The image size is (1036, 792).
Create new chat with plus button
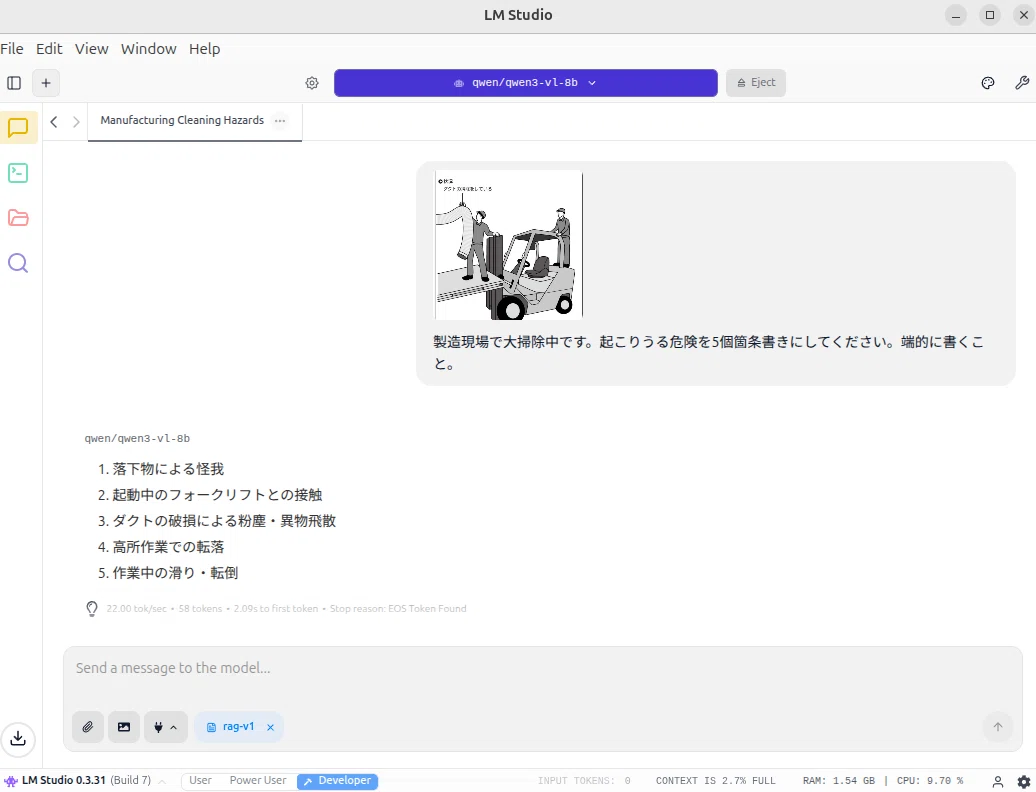pyautogui.click(x=46, y=83)
